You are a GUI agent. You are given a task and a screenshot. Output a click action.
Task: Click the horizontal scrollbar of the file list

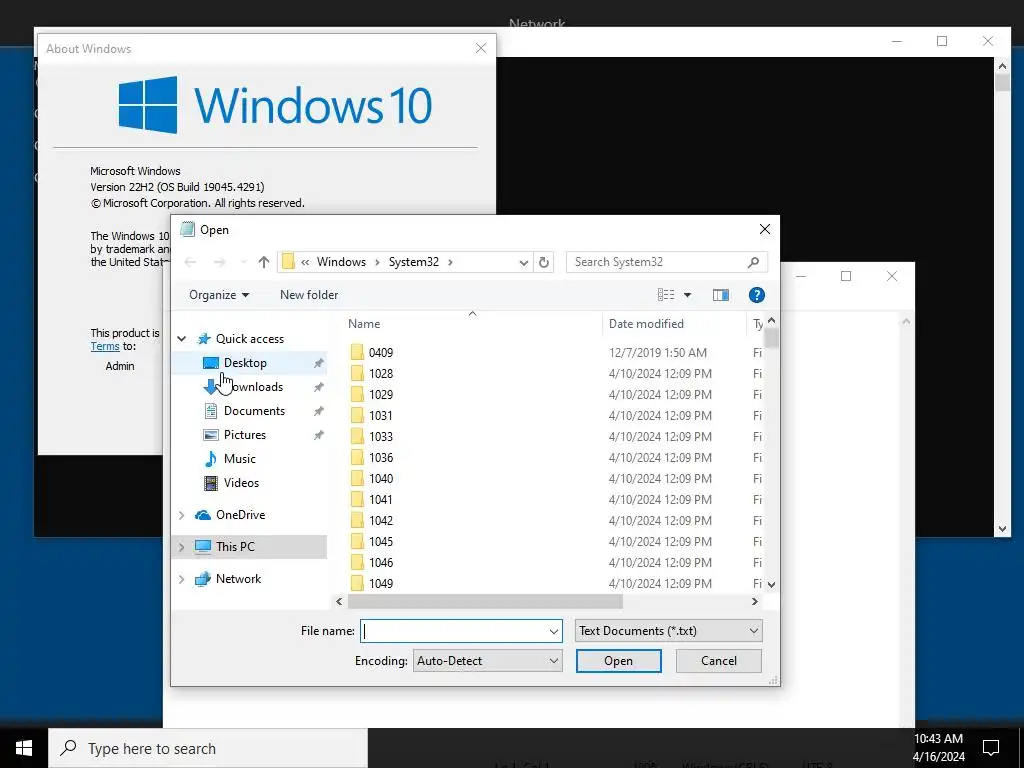tap(485, 601)
